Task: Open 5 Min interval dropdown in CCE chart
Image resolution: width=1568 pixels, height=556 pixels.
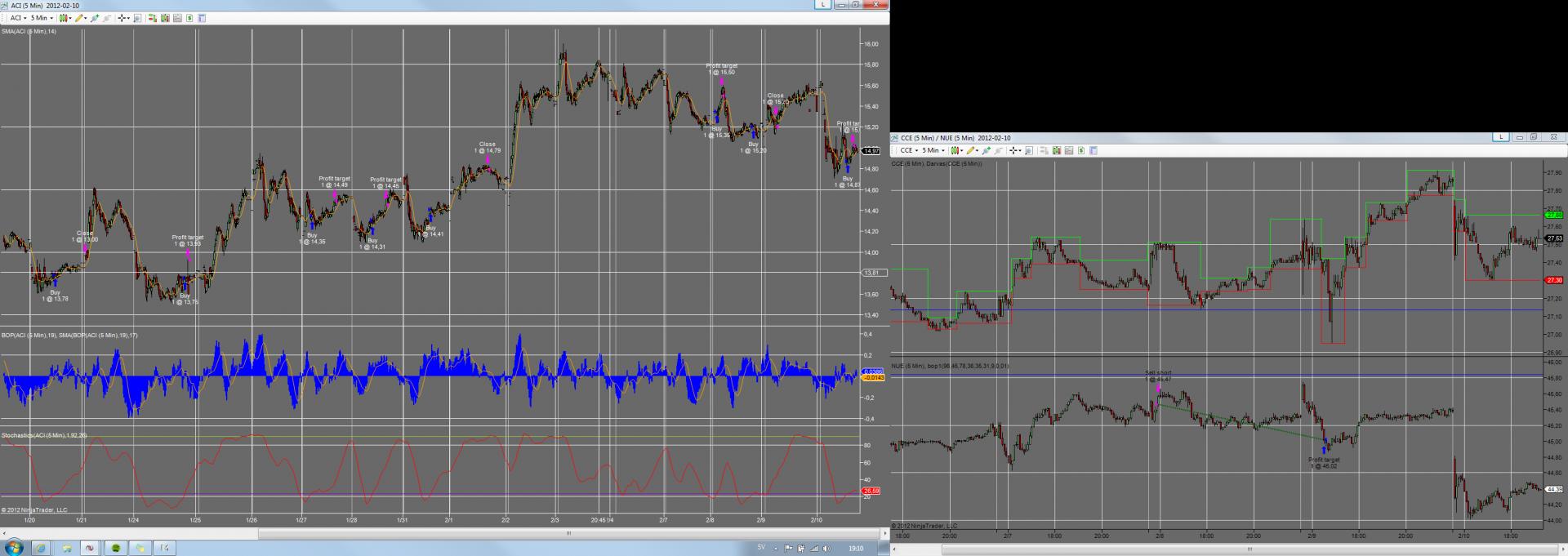Action: tap(933, 150)
